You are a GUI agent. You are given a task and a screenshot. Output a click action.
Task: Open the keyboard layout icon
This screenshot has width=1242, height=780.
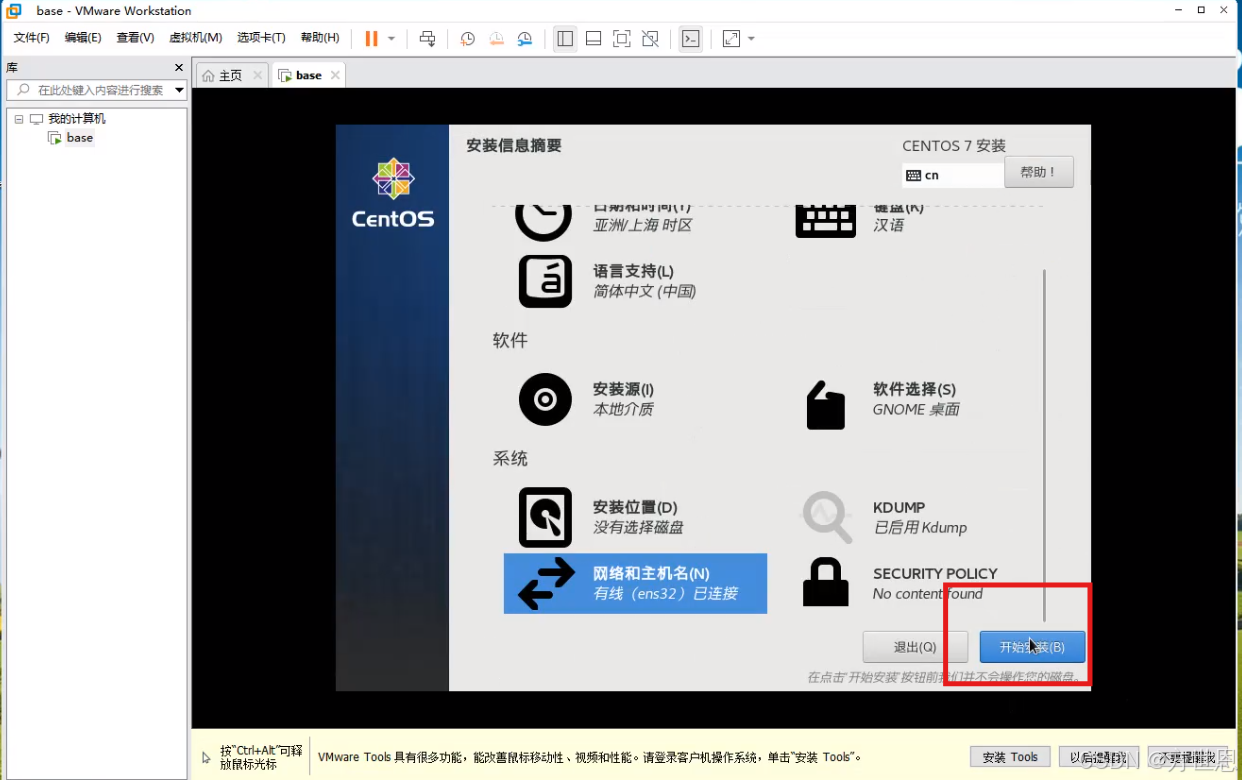(x=825, y=219)
